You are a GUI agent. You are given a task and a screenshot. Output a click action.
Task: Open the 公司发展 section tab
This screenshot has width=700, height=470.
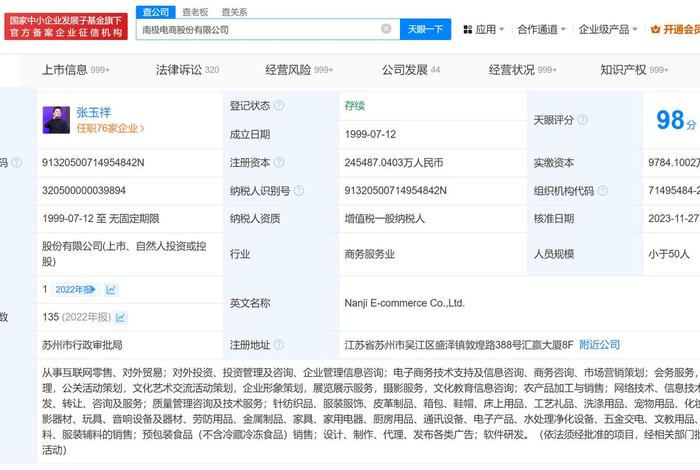coord(411,70)
